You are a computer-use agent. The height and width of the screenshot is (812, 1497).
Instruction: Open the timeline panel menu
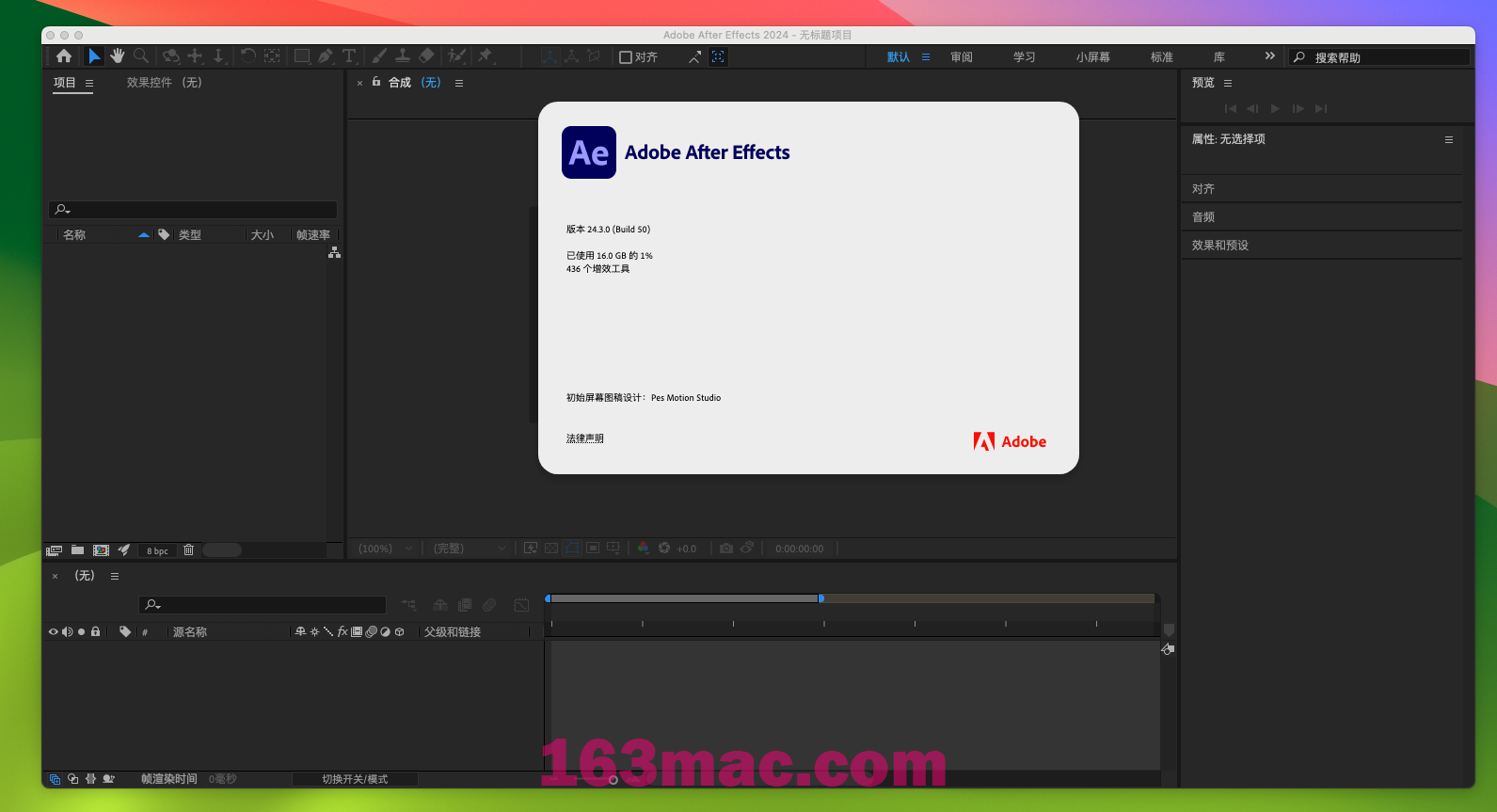115,576
